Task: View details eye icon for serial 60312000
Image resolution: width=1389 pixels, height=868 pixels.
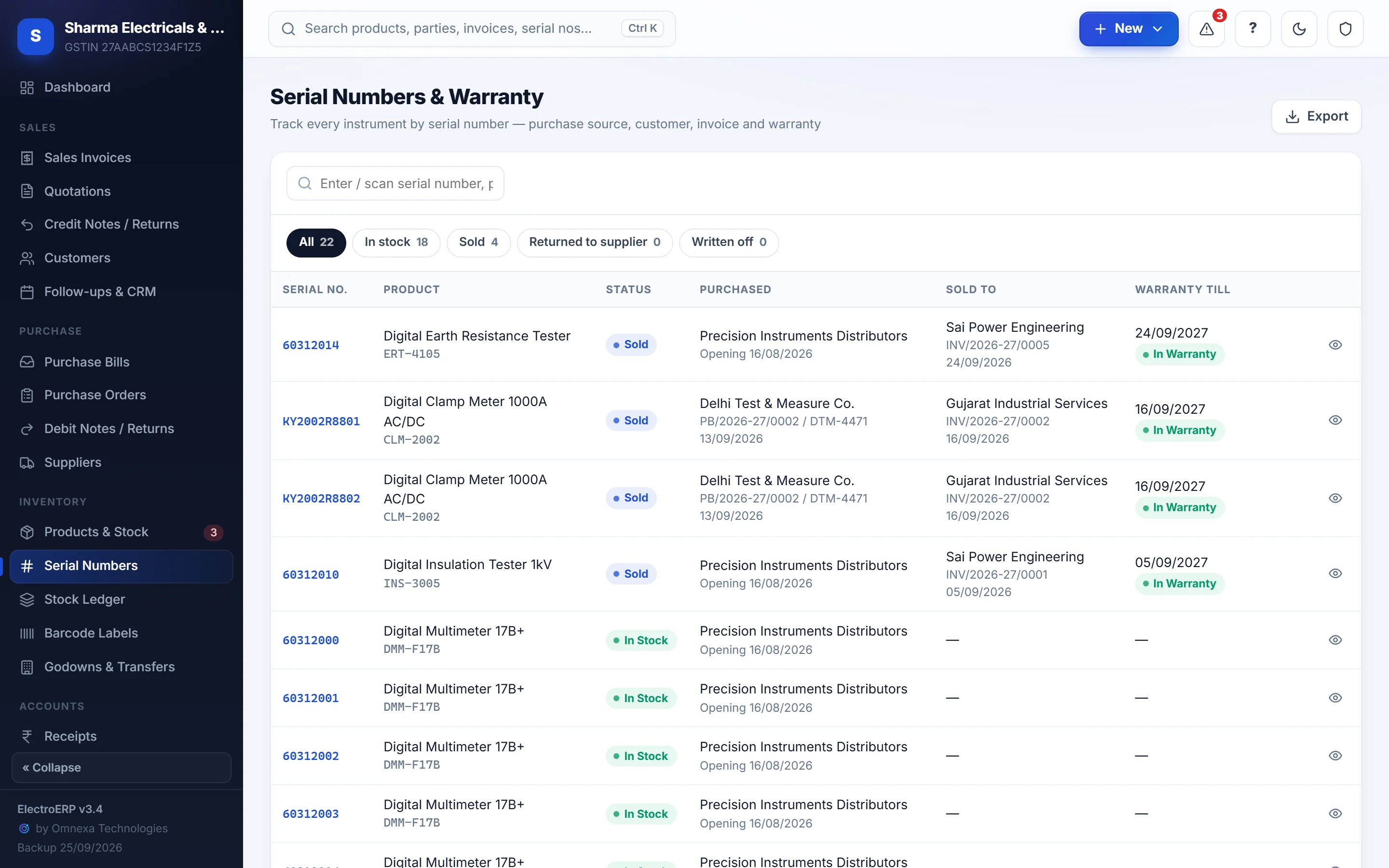Action: 1335,639
